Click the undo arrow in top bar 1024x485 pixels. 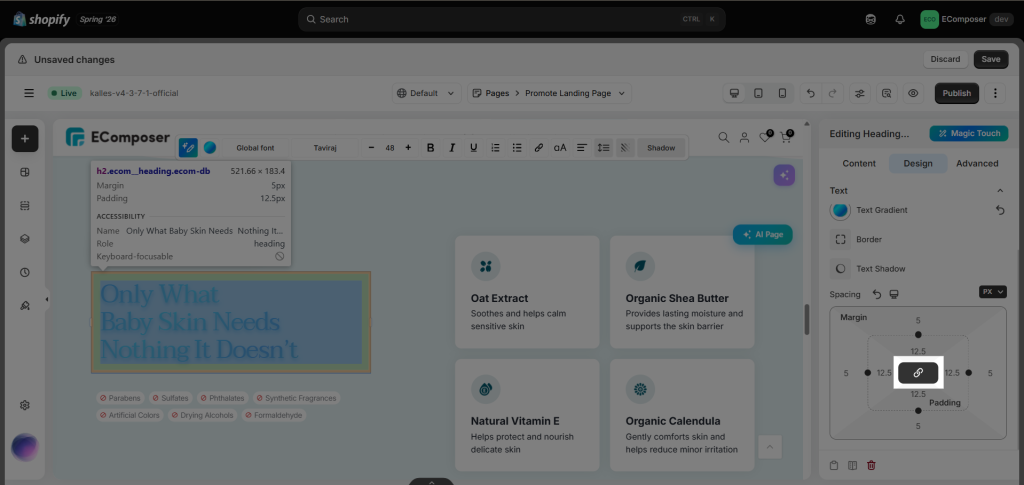tap(810, 93)
